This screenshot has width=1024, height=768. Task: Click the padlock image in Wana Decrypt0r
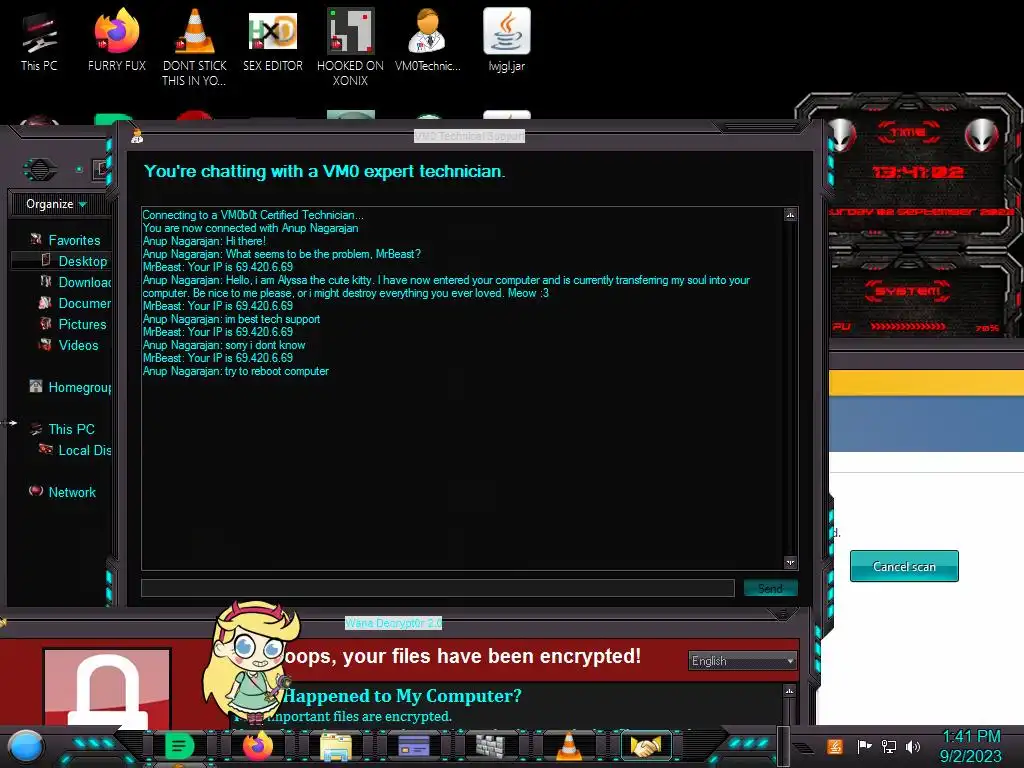tap(108, 688)
